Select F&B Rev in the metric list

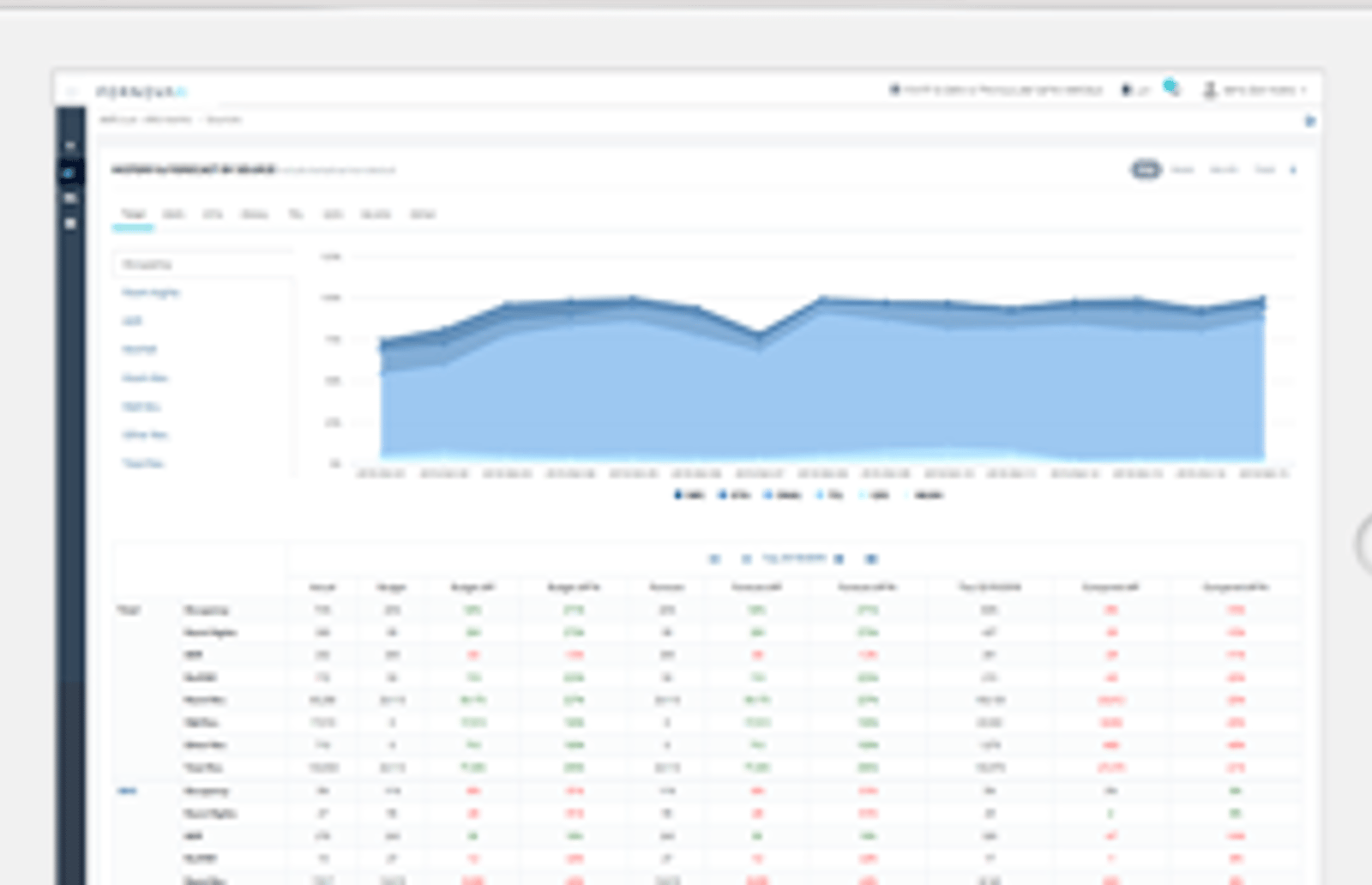pos(141,406)
